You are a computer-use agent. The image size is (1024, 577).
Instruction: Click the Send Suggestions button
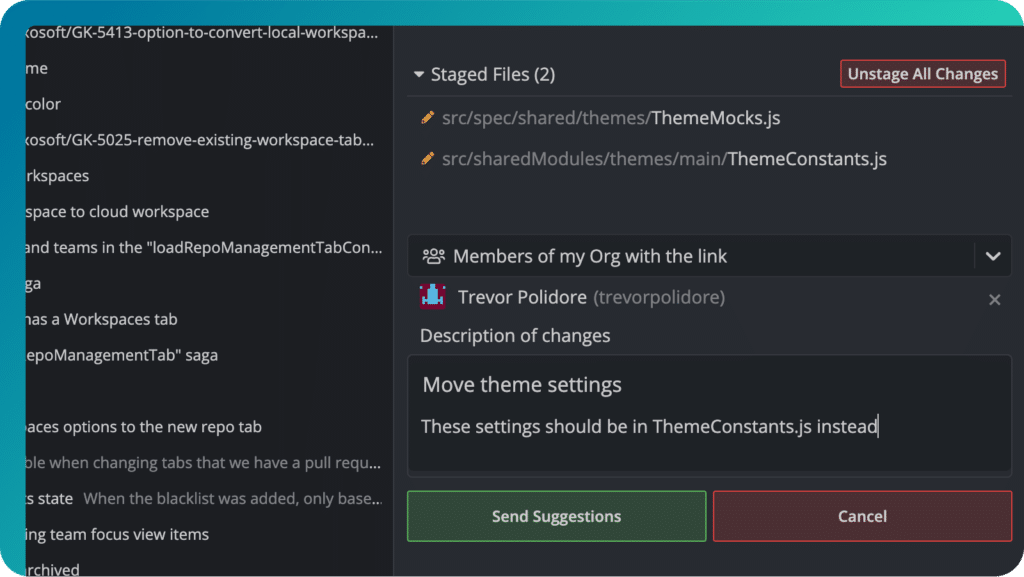(556, 516)
